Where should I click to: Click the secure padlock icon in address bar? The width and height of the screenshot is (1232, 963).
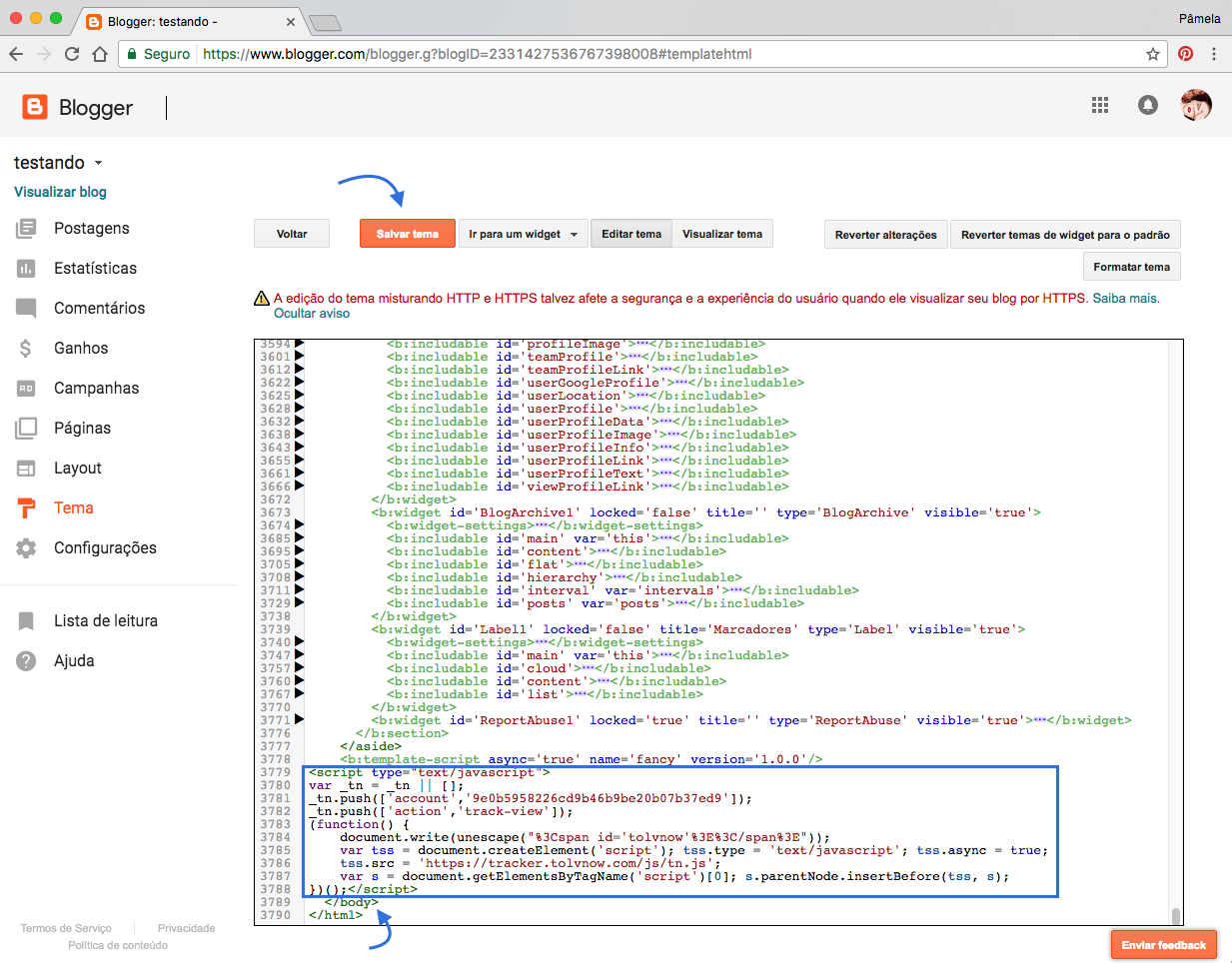[x=130, y=54]
